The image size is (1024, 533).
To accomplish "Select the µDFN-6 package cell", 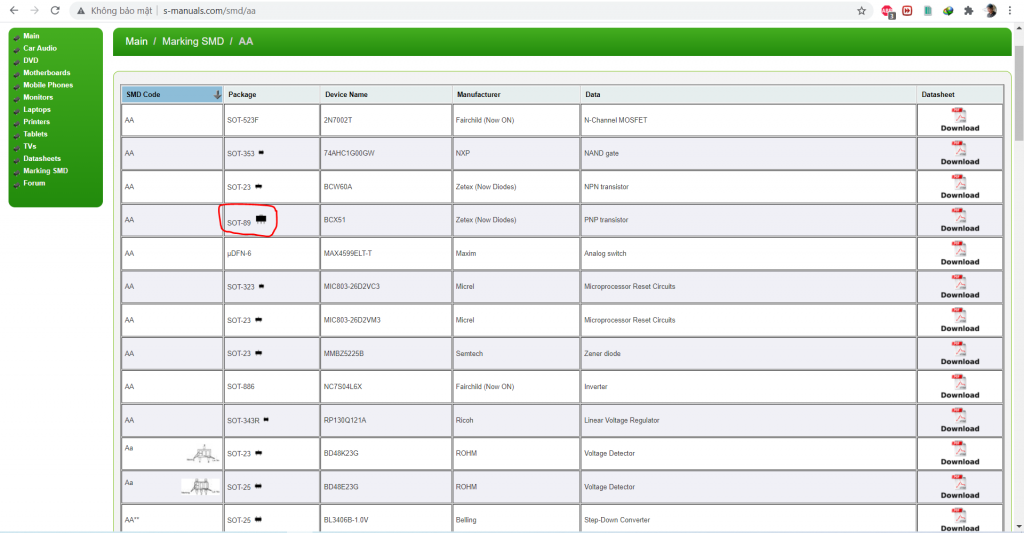I will (x=272, y=253).
